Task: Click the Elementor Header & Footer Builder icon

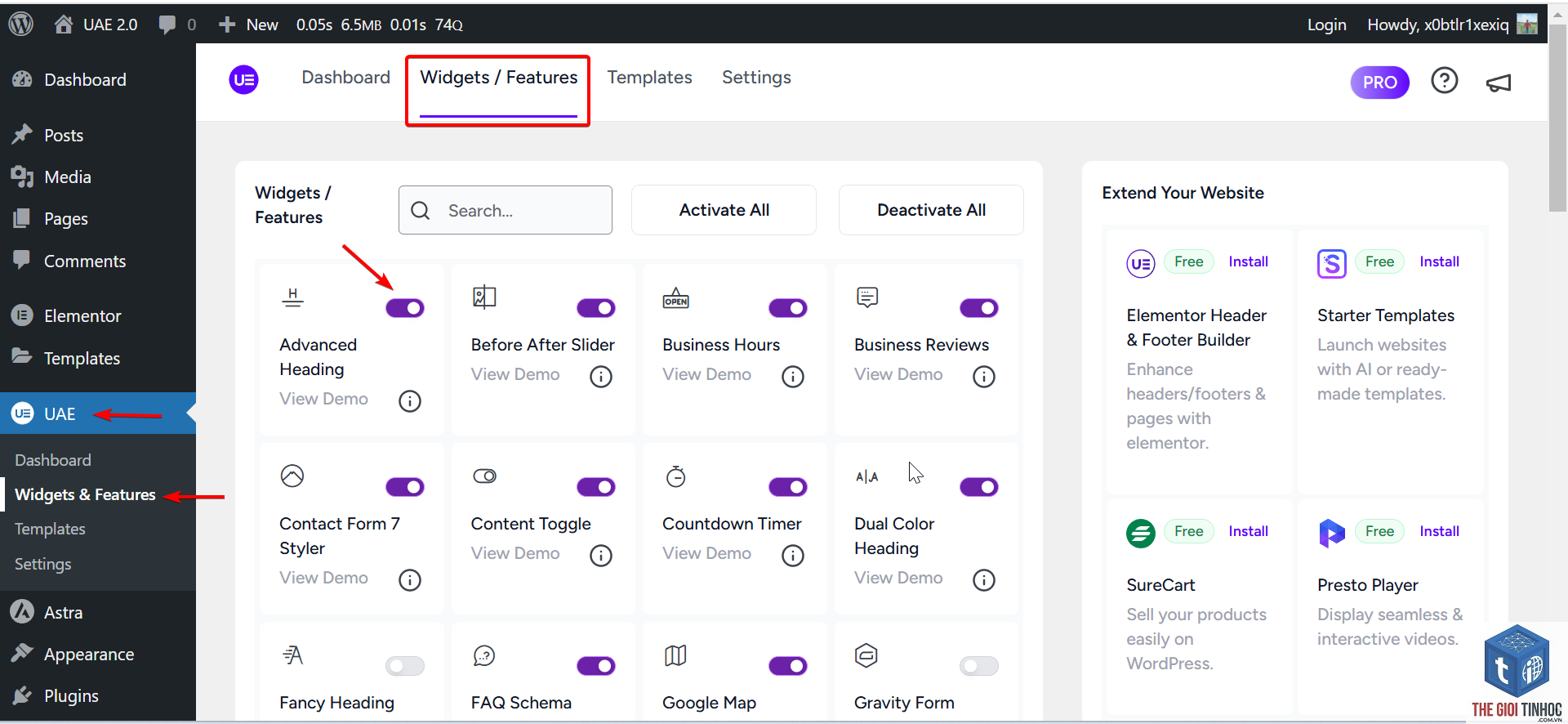Action: click(x=1141, y=264)
